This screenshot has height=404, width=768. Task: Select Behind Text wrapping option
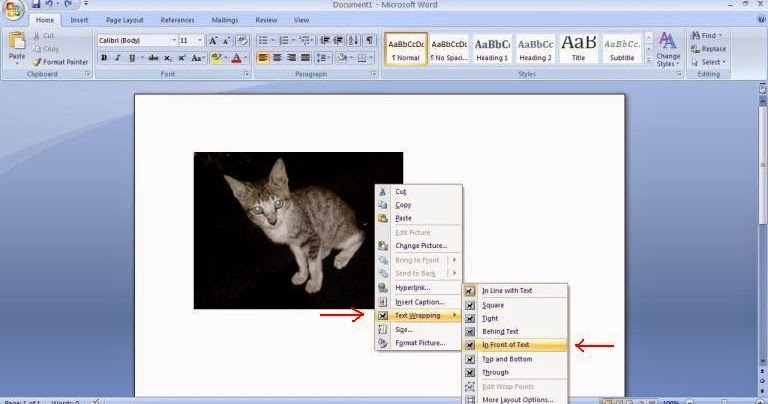[515, 332]
